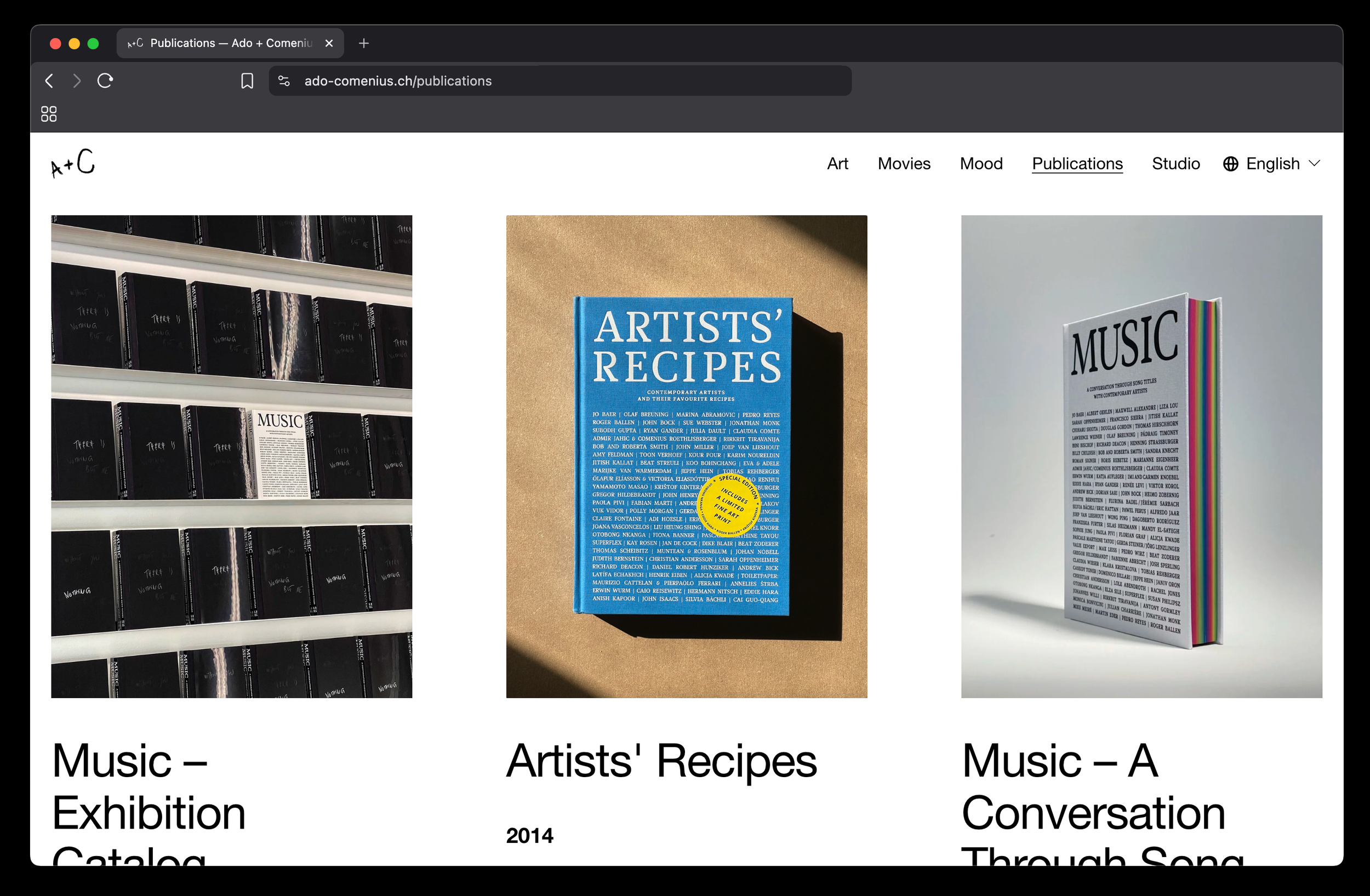Open the Mood menu item
Image resolution: width=1370 pixels, height=896 pixels.
981,164
